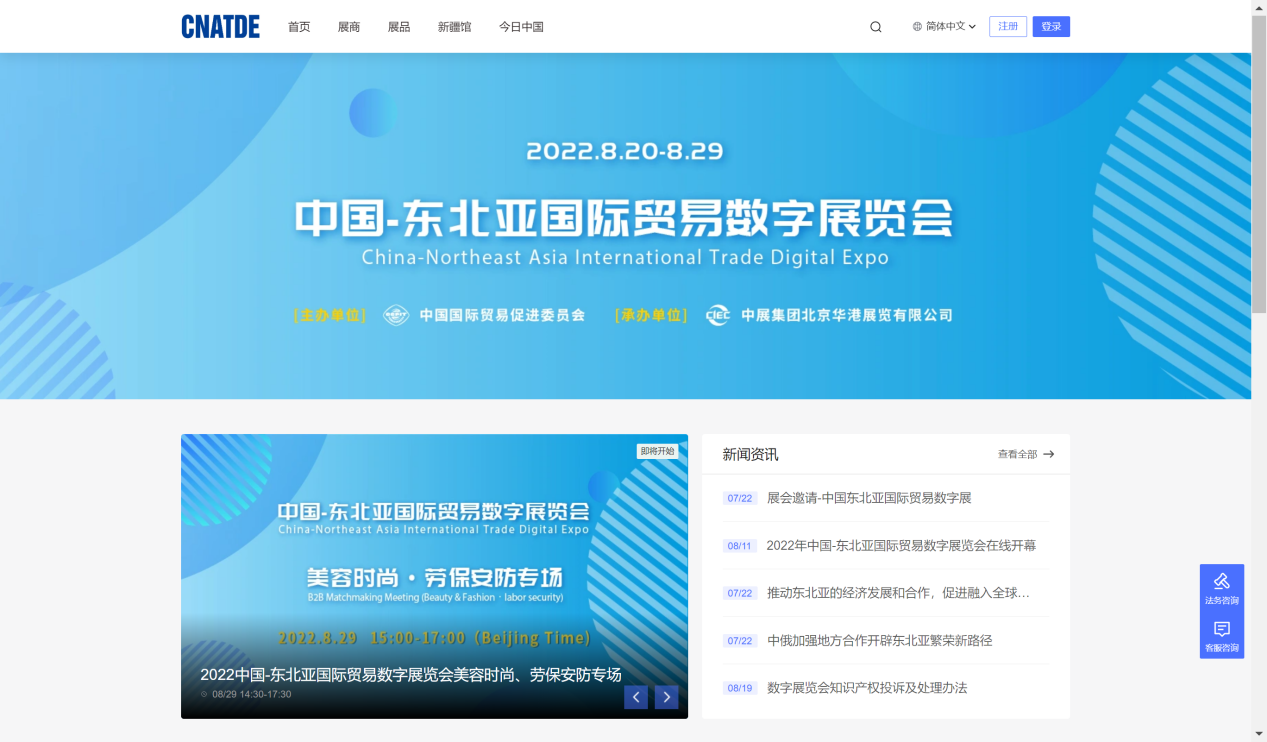Go to the 首页 menu item
Screen dimensions: 1267x742
coord(299,27)
